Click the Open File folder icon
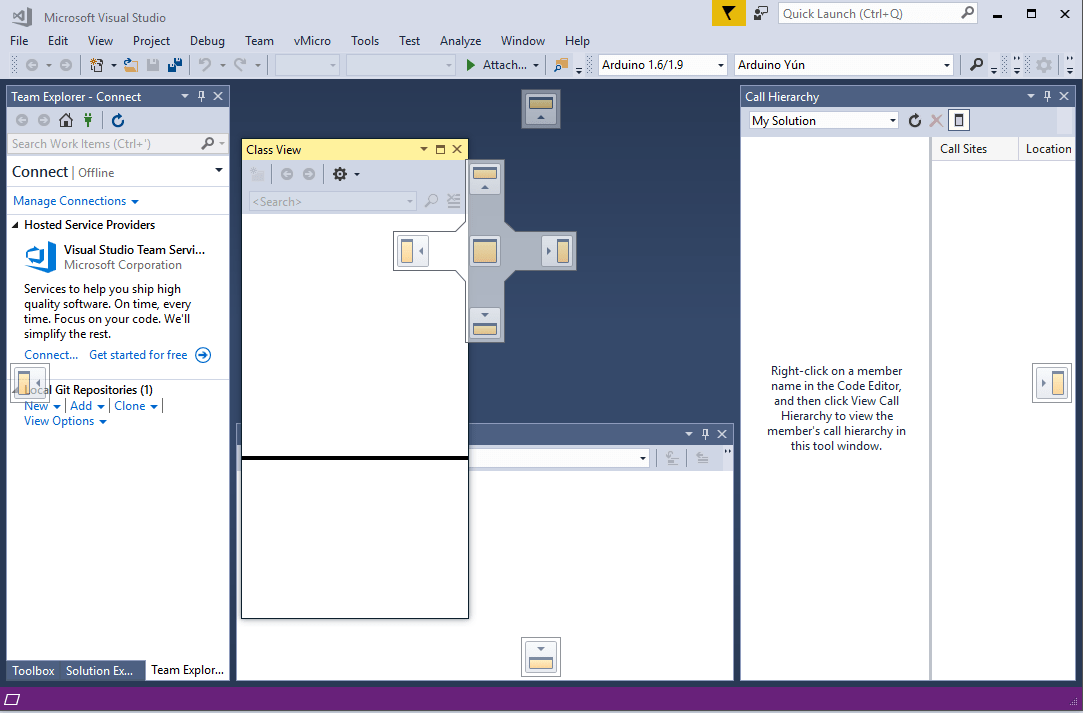This screenshot has width=1083, height=713. click(131, 65)
